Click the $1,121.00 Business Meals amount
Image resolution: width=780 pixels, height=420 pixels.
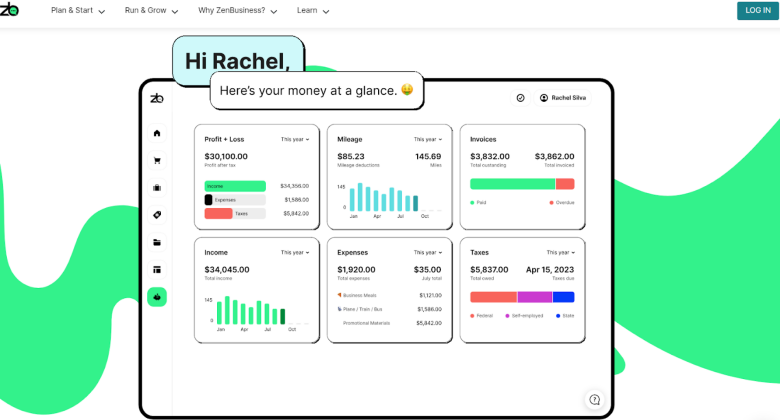tap(430, 295)
